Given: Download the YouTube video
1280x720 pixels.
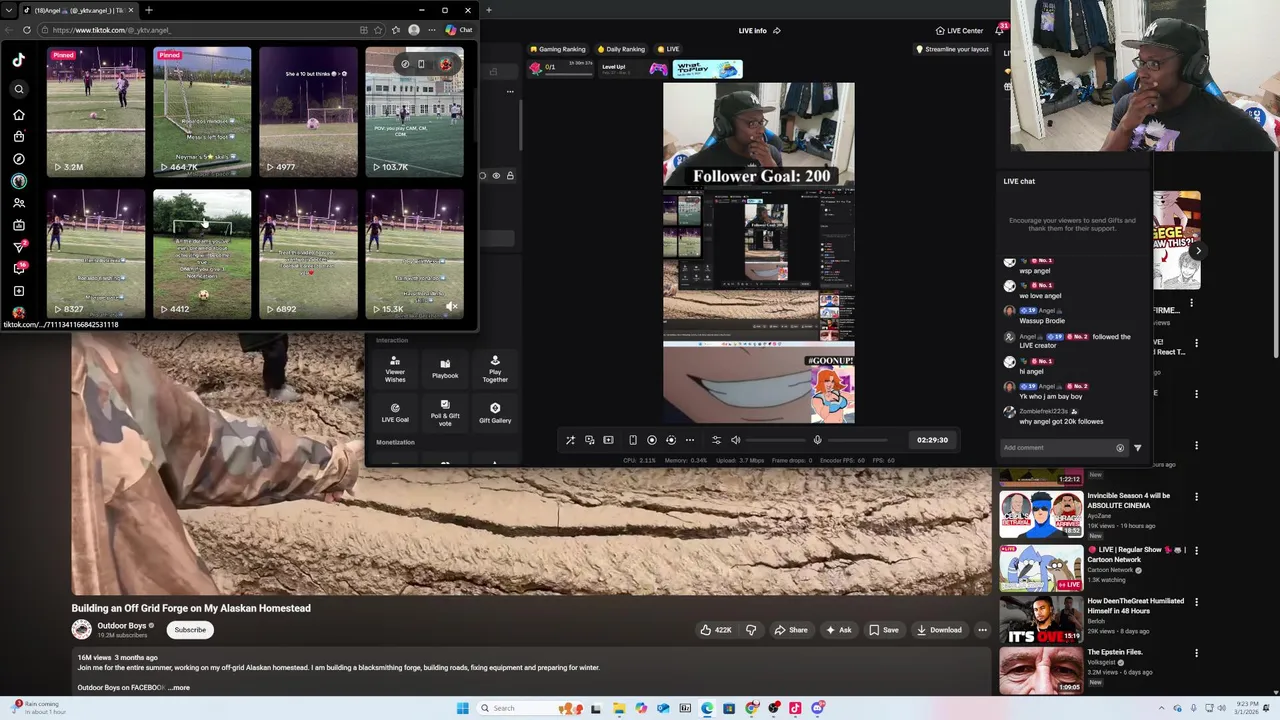Looking at the screenshot, I should (x=939, y=630).
